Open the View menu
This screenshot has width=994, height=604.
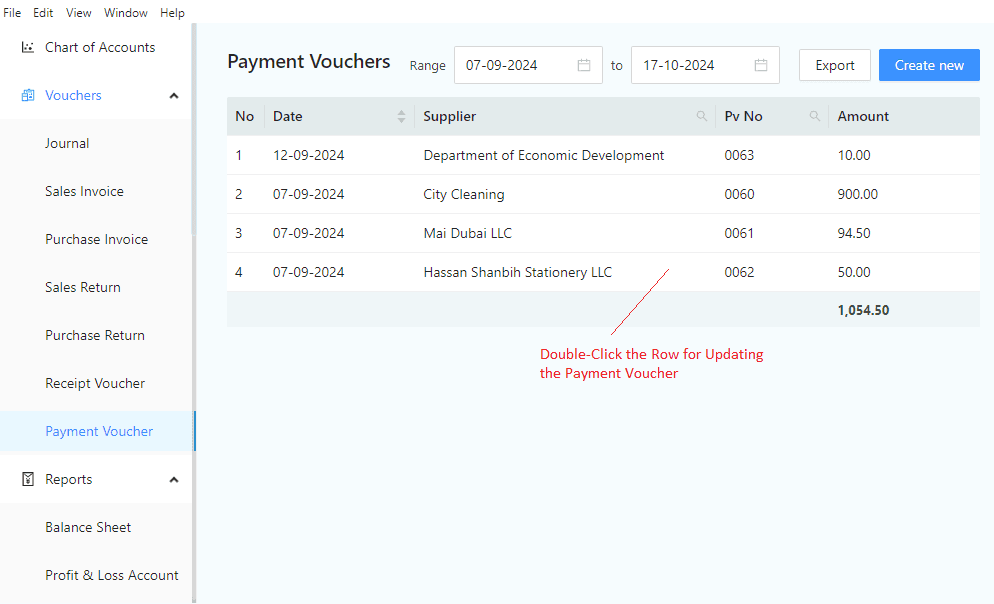click(79, 13)
